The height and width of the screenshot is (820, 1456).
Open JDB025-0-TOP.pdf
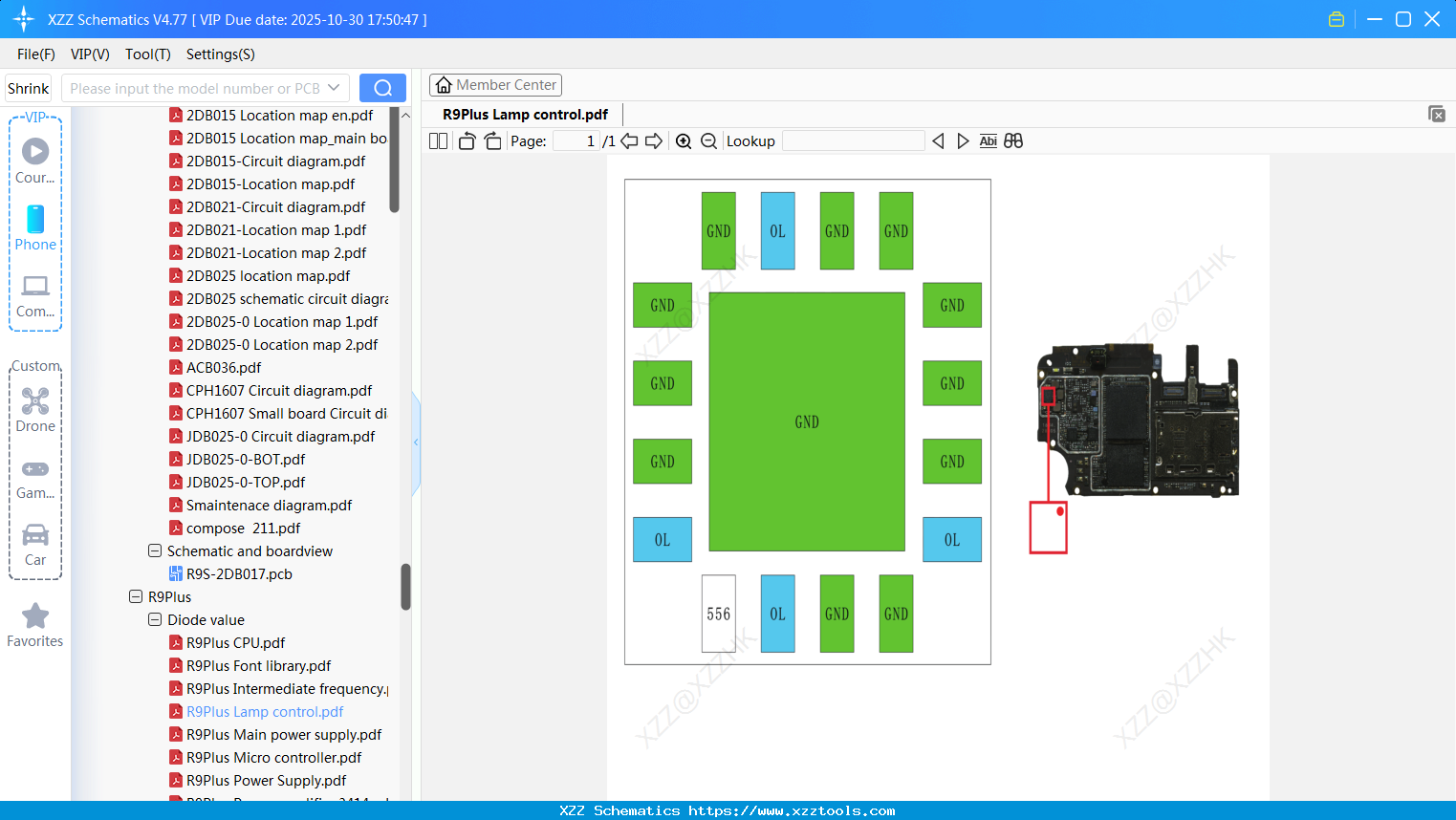coord(246,483)
